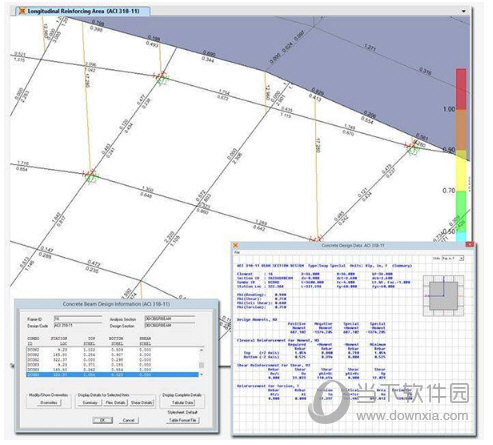Select the combo row with top steel 0.264
Screen dimensions: 493x445
click(x=112, y=355)
